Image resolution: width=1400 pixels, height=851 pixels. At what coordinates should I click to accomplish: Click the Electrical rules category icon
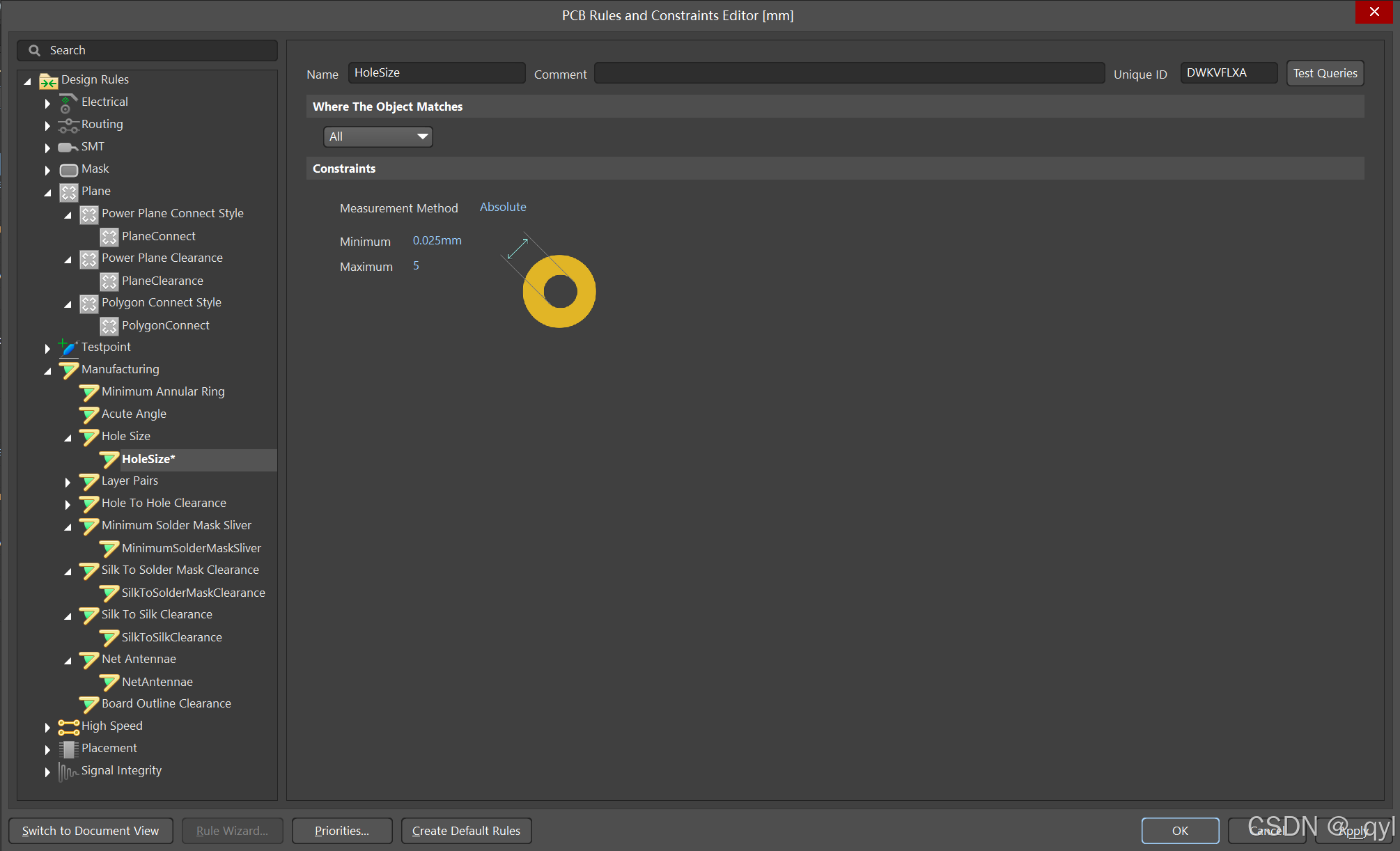click(68, 103)
